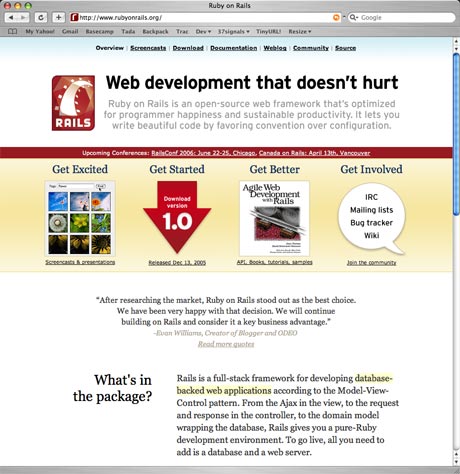Open the Dev bookmarks dropdown
The image size is (460, 474).
point(203,31)
